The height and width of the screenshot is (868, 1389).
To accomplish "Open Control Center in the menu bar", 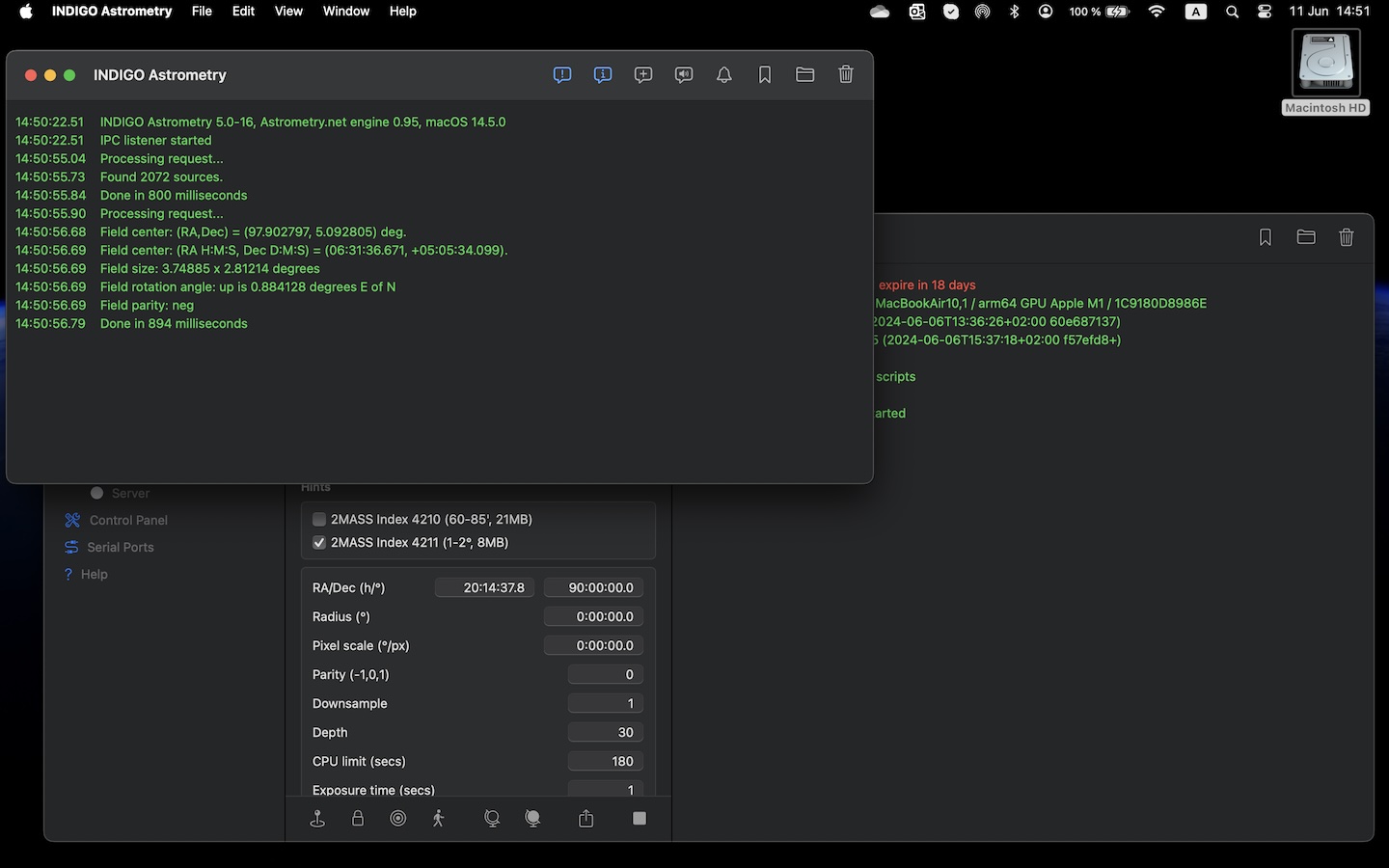I will (1265, 12).
